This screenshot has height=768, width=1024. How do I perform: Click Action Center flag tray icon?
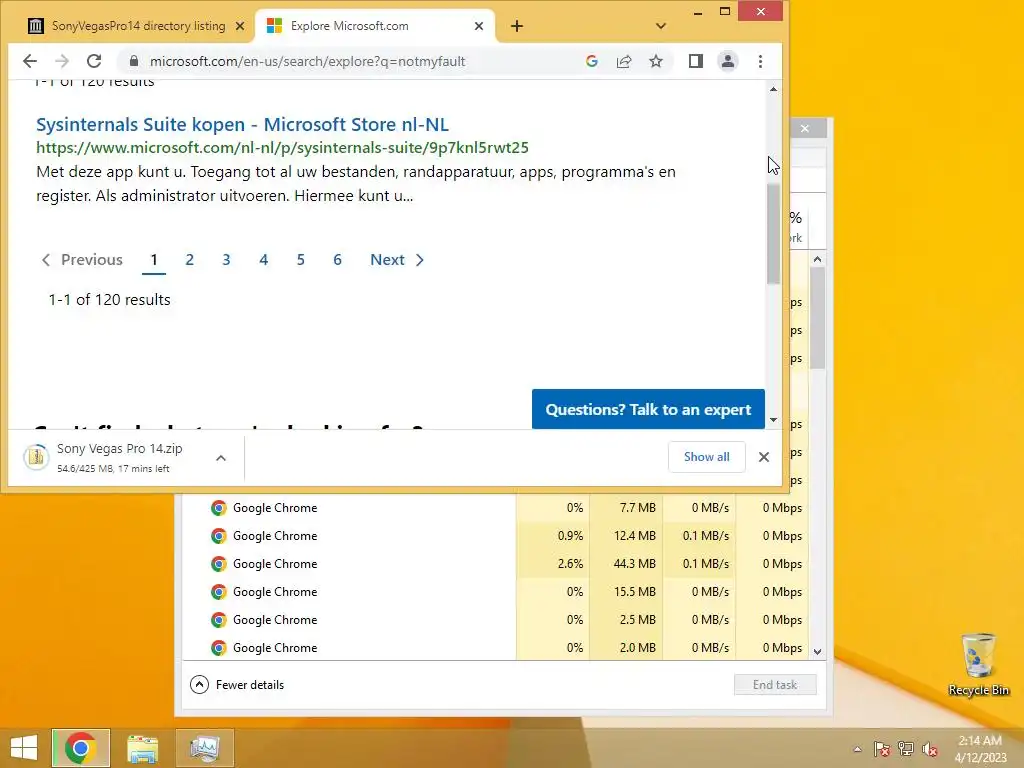[x=882, y=749]
